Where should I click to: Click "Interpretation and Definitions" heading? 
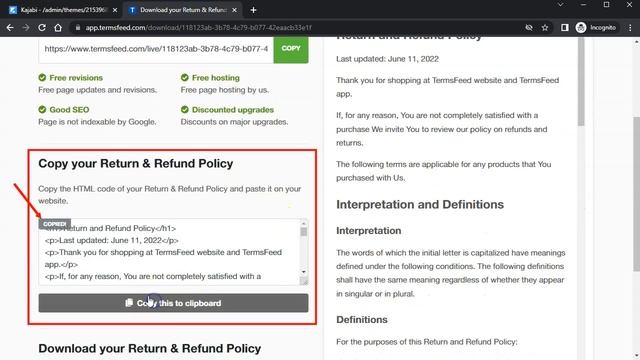click(x=420, y=204)
